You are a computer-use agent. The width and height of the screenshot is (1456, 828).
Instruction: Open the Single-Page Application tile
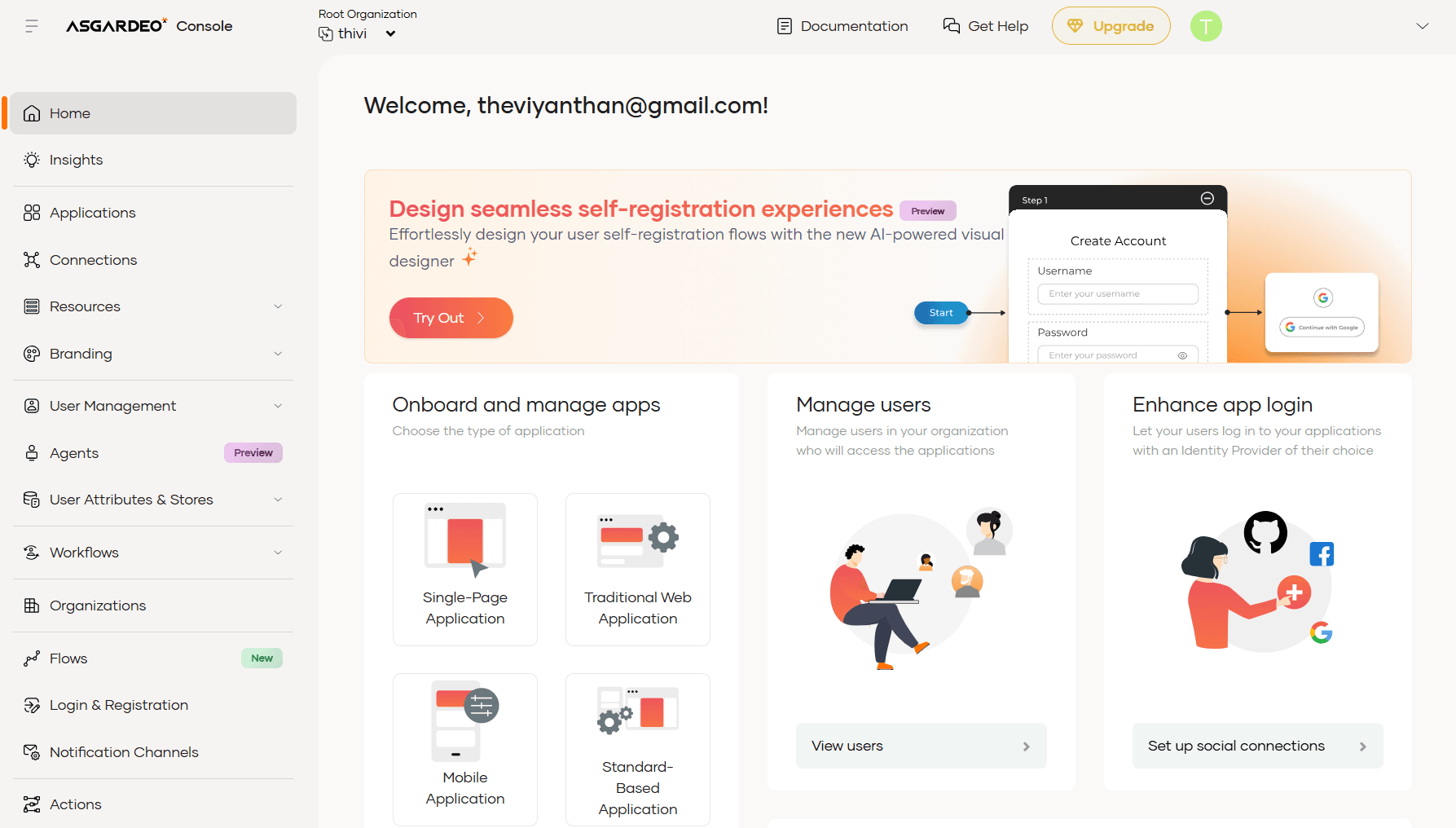point(464,569)
